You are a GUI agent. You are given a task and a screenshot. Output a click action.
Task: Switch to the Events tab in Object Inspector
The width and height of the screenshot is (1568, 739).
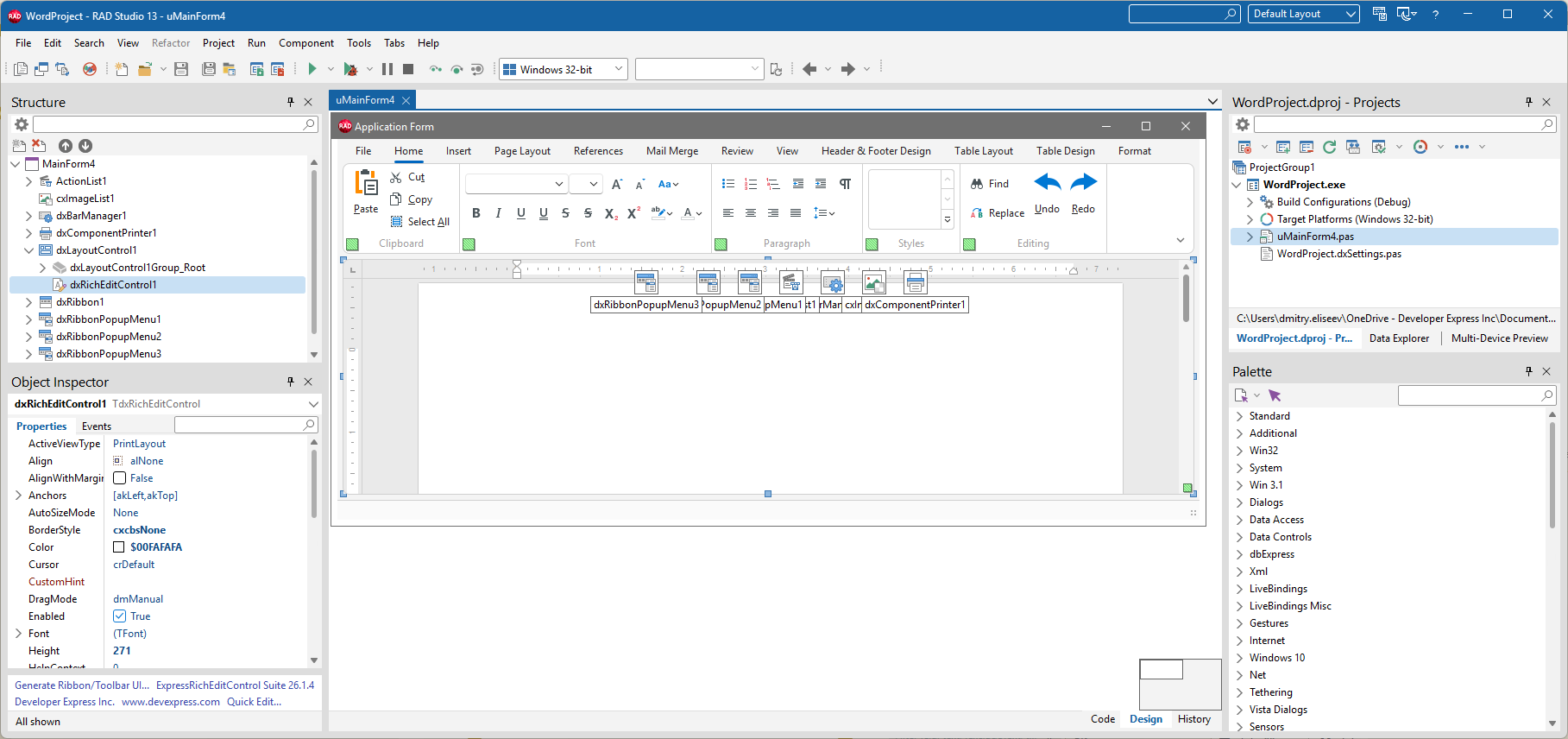97,426
